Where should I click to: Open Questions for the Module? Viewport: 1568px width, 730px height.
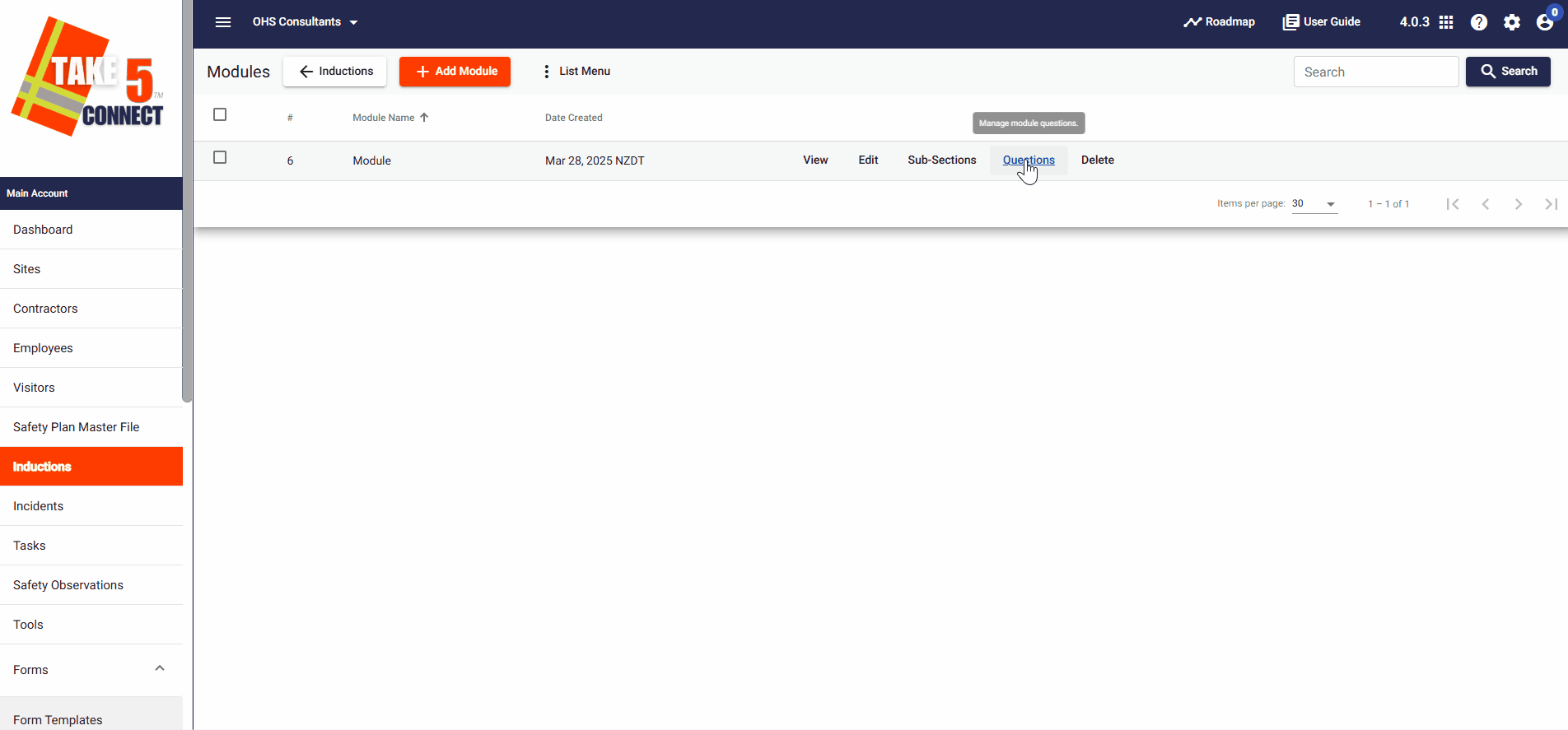point(1029,160)
